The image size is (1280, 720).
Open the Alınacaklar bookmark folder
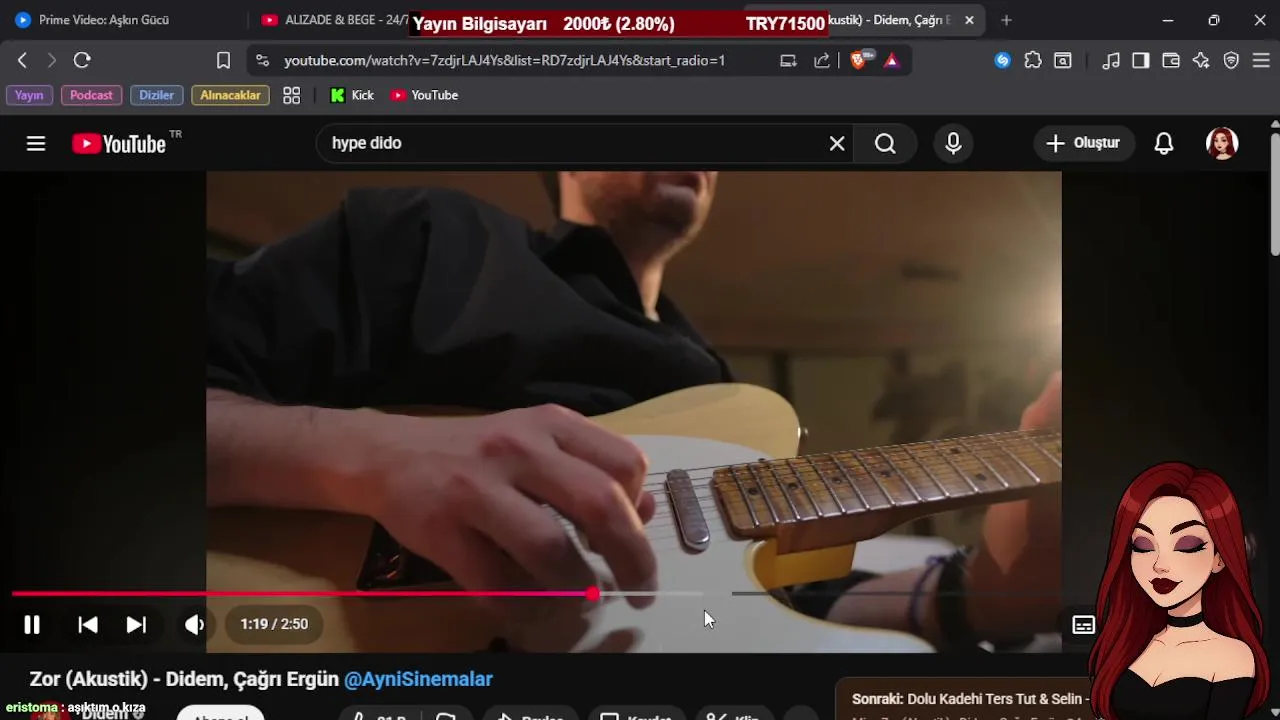230,95
